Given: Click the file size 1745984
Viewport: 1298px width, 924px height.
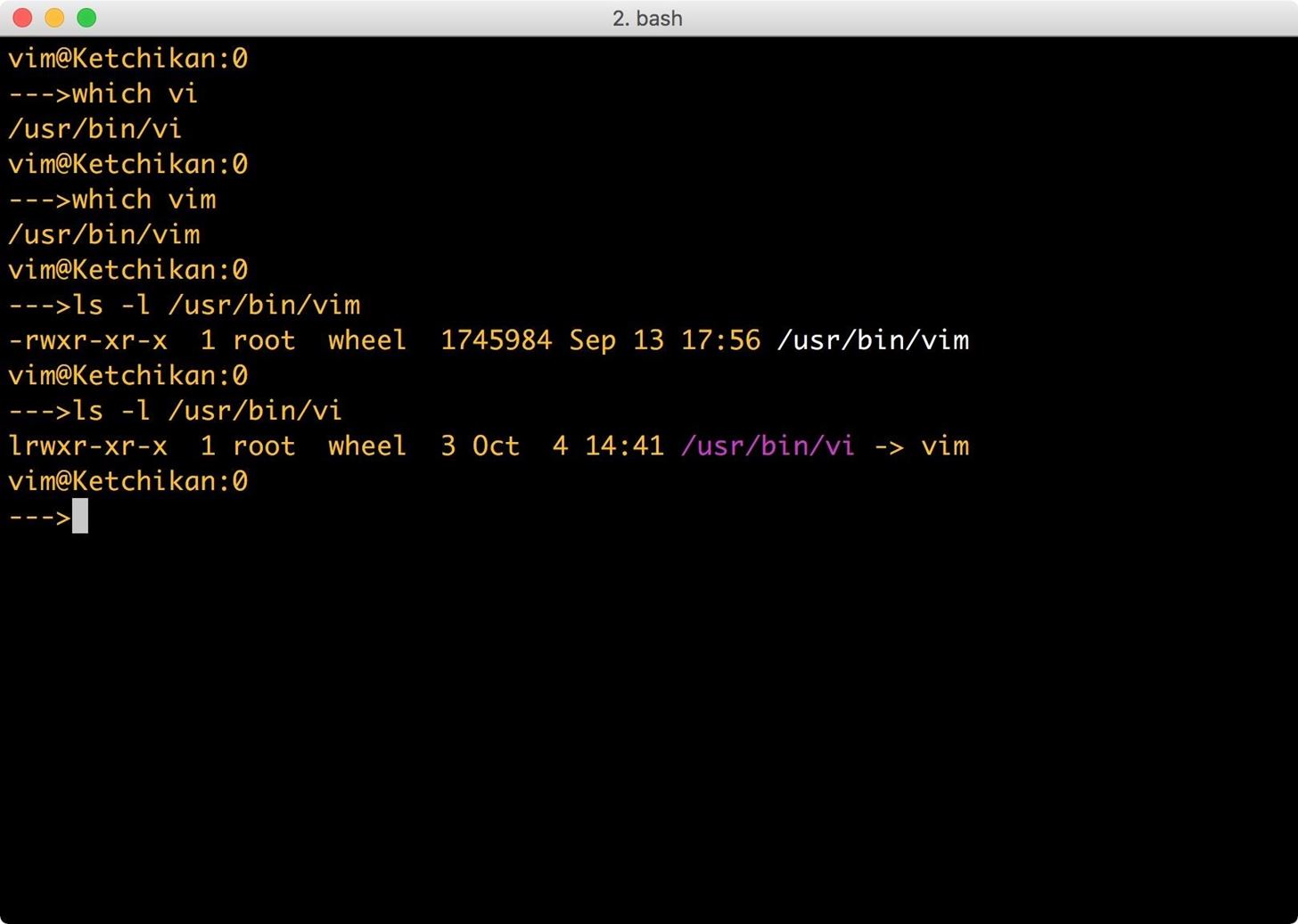Looking at the screenshot, I should coord(496,340).
